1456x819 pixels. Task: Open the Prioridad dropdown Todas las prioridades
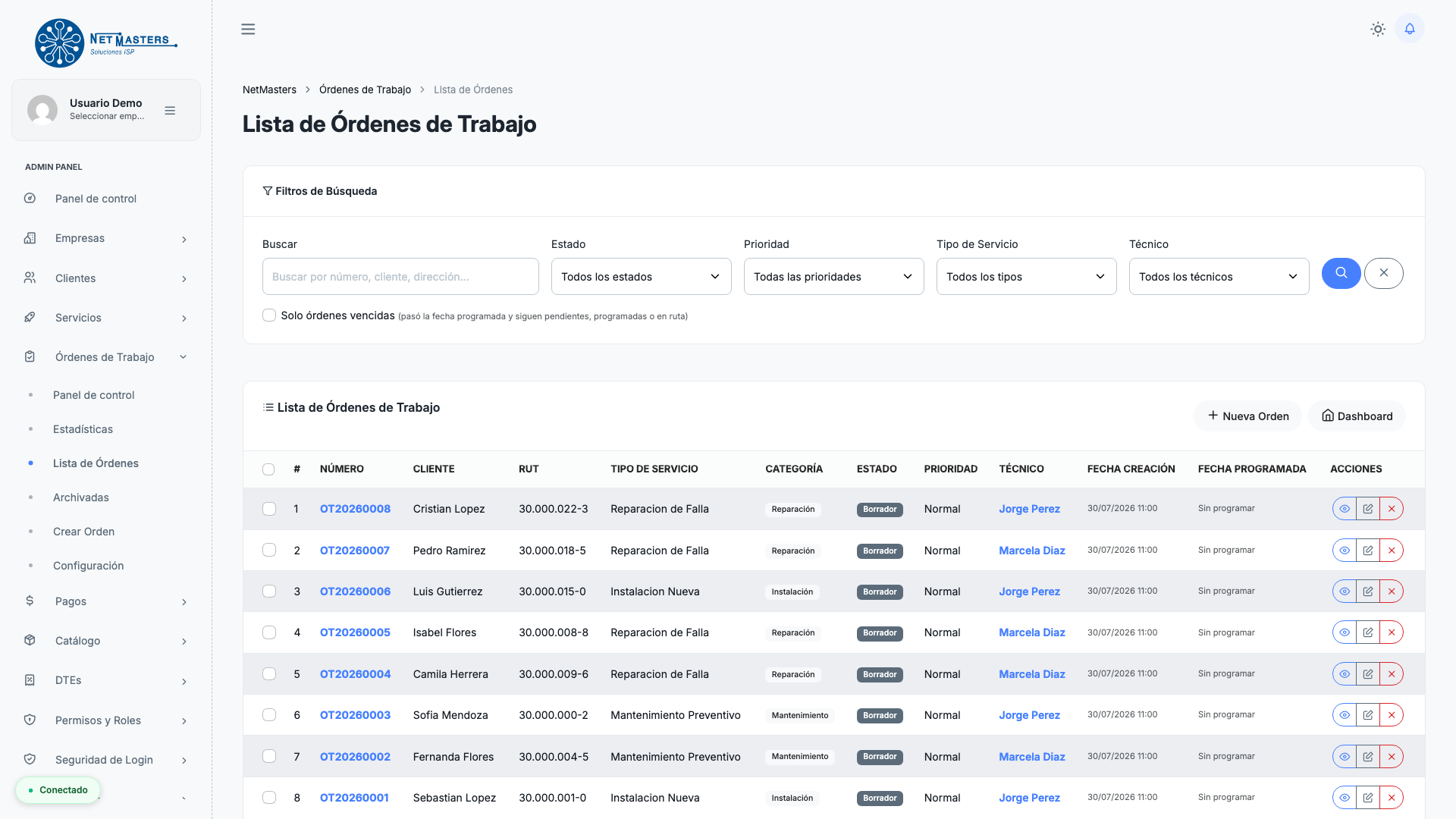833,277
